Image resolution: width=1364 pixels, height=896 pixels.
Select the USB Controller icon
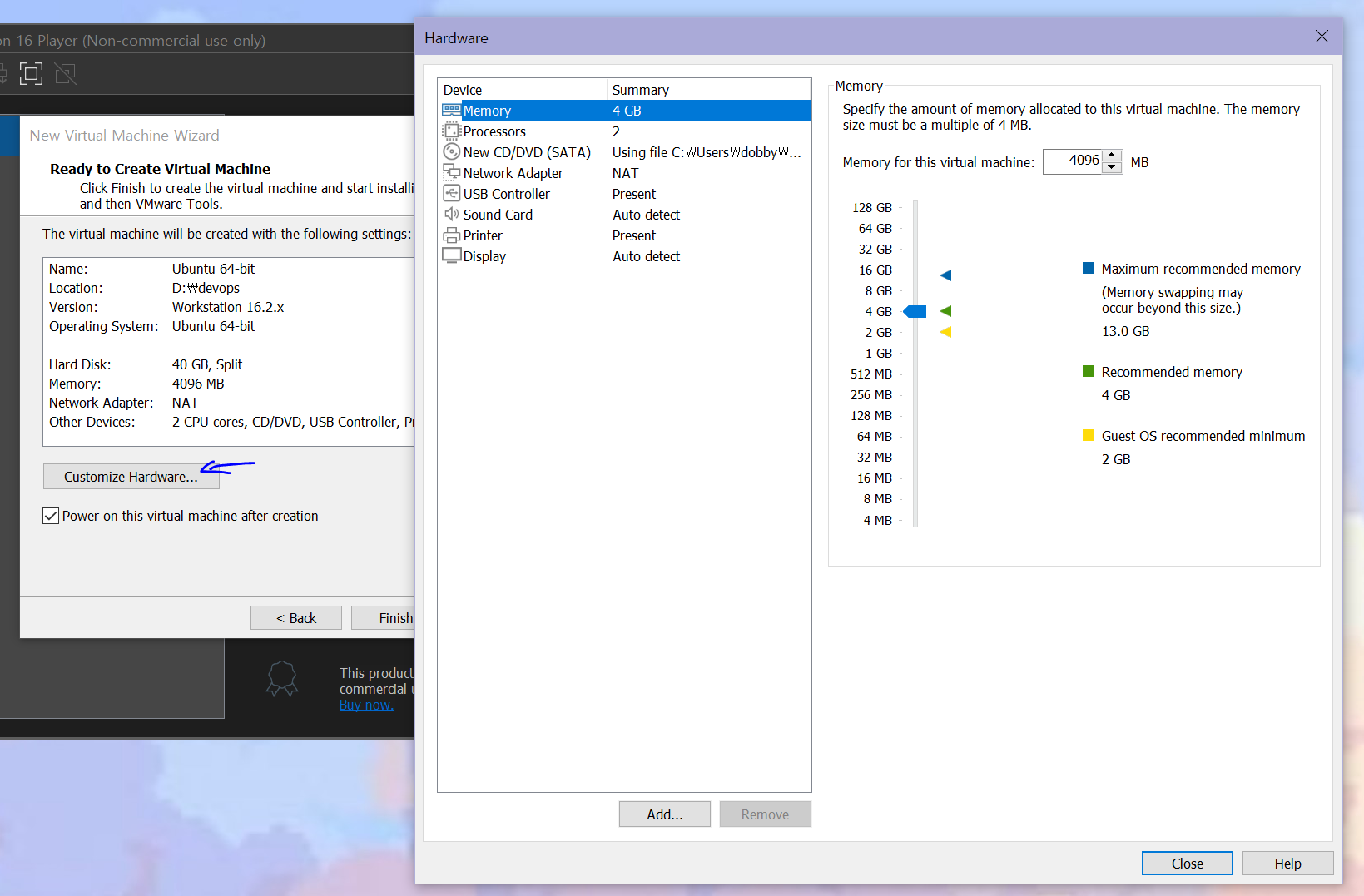click(452, 194)
